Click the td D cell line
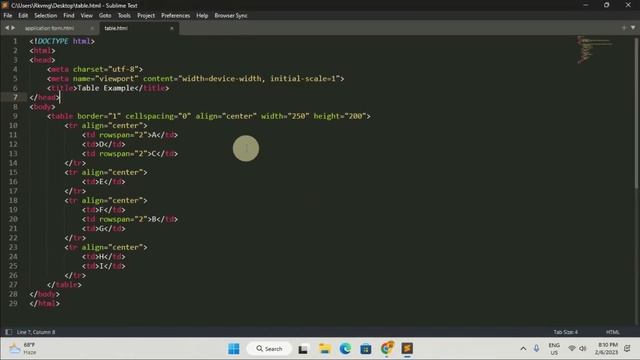The width and height of the screenshot is (640, 360). 104,144
